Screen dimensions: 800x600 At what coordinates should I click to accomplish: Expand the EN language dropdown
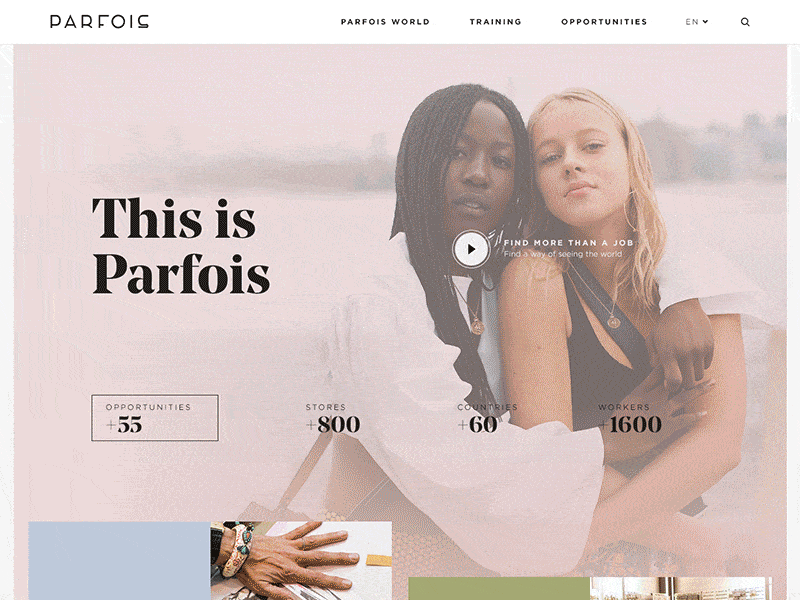696,22
